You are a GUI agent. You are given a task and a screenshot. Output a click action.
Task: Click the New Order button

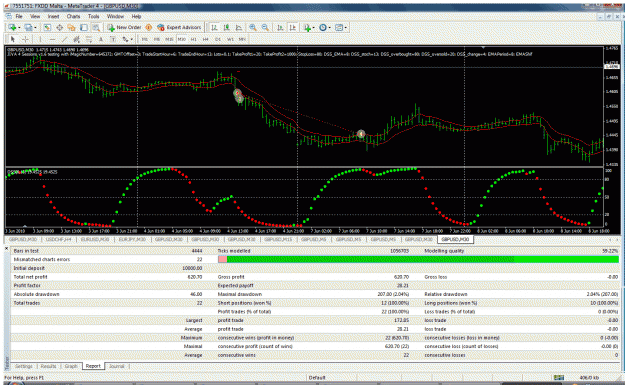coord(124,28)
